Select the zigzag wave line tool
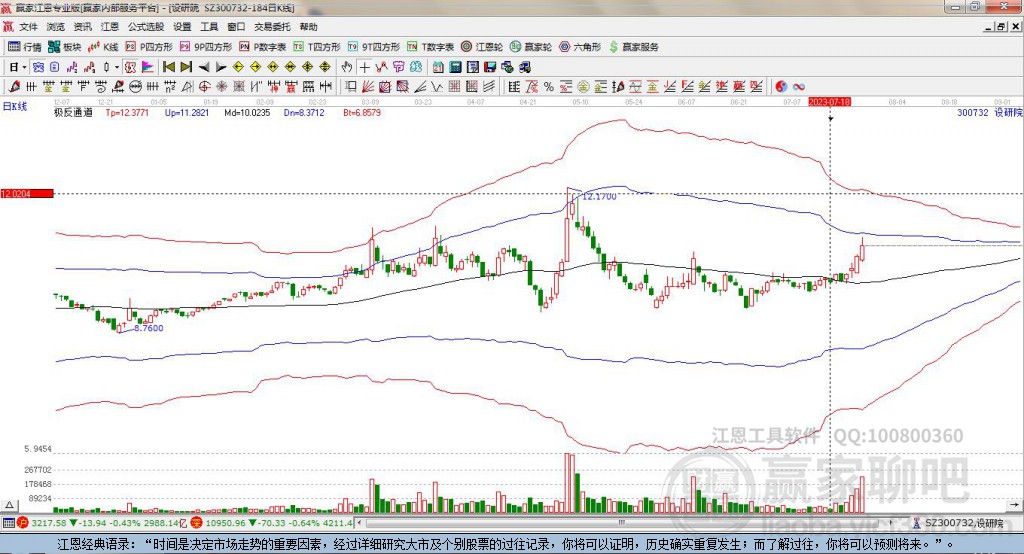The height and width of the screenshot is (554, 1024). coord(436,86)
